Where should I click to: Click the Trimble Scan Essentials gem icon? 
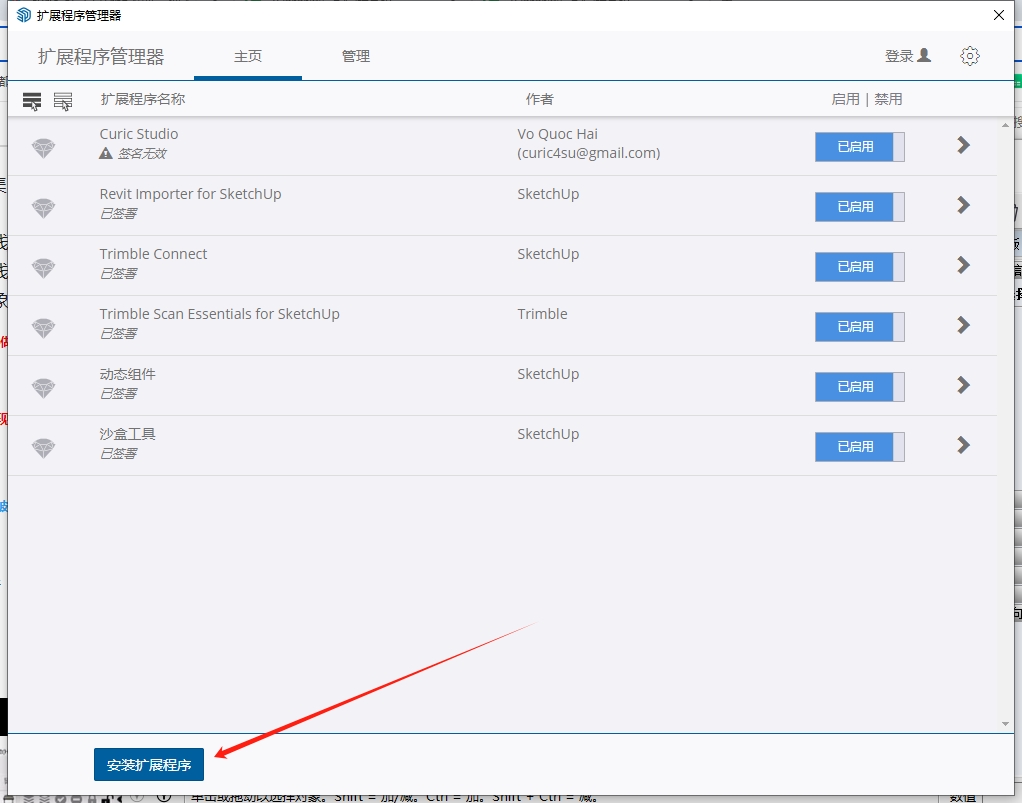pos(44,328)
